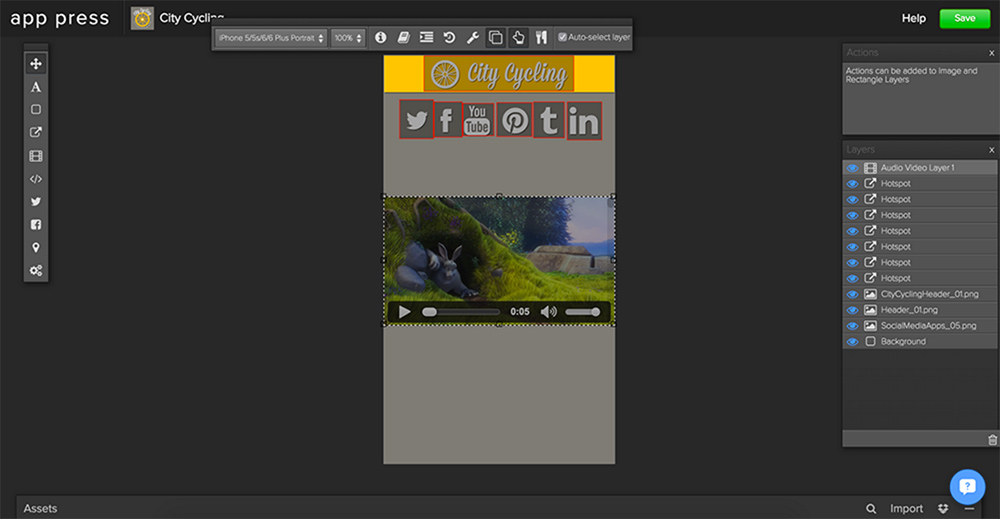Select the Move tool in left toolbar
The height and width of the screenshot is (519, 1000).
tap(36, 64)
